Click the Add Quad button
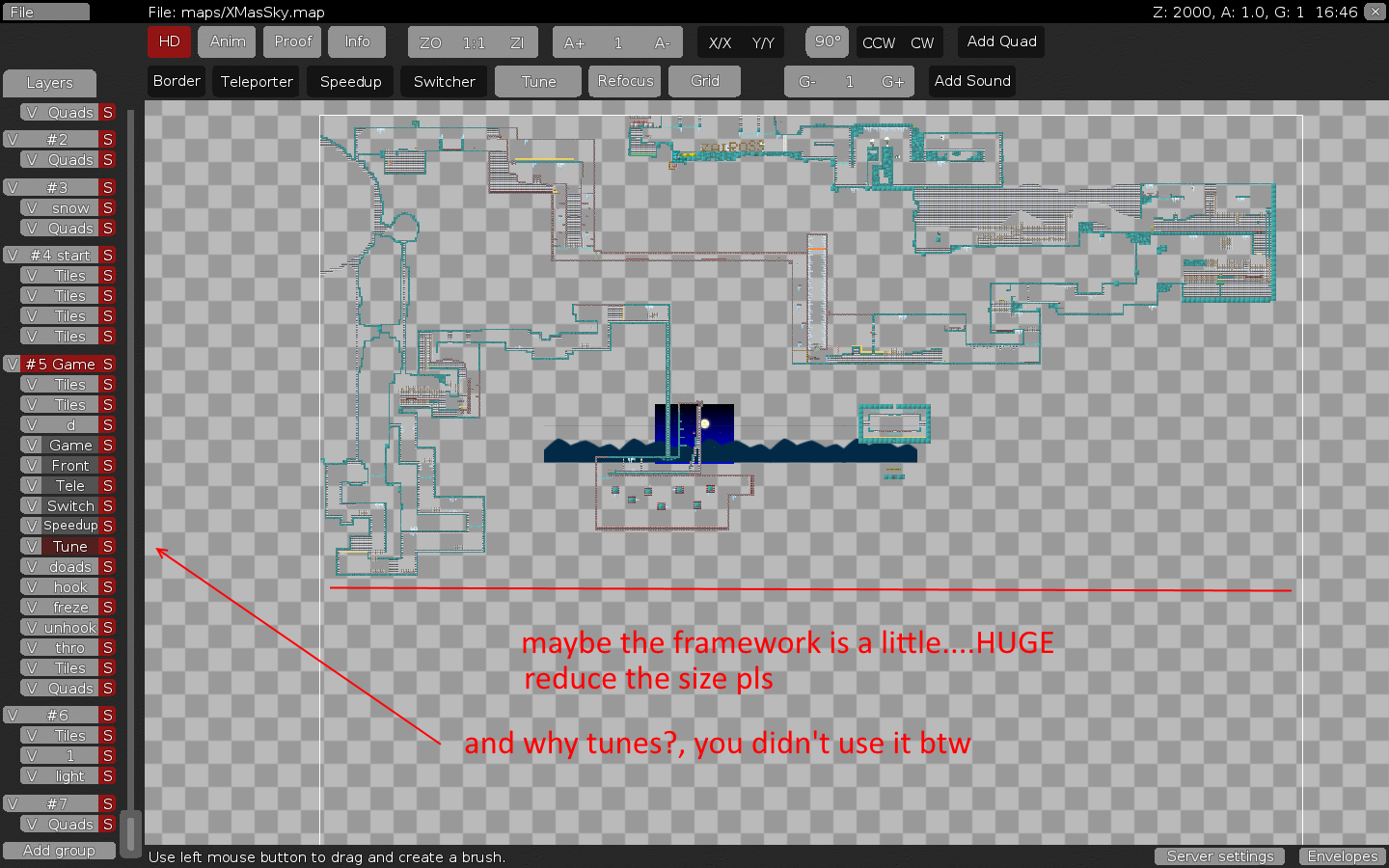This screenshot has width=1389, height=868. 1001,41
